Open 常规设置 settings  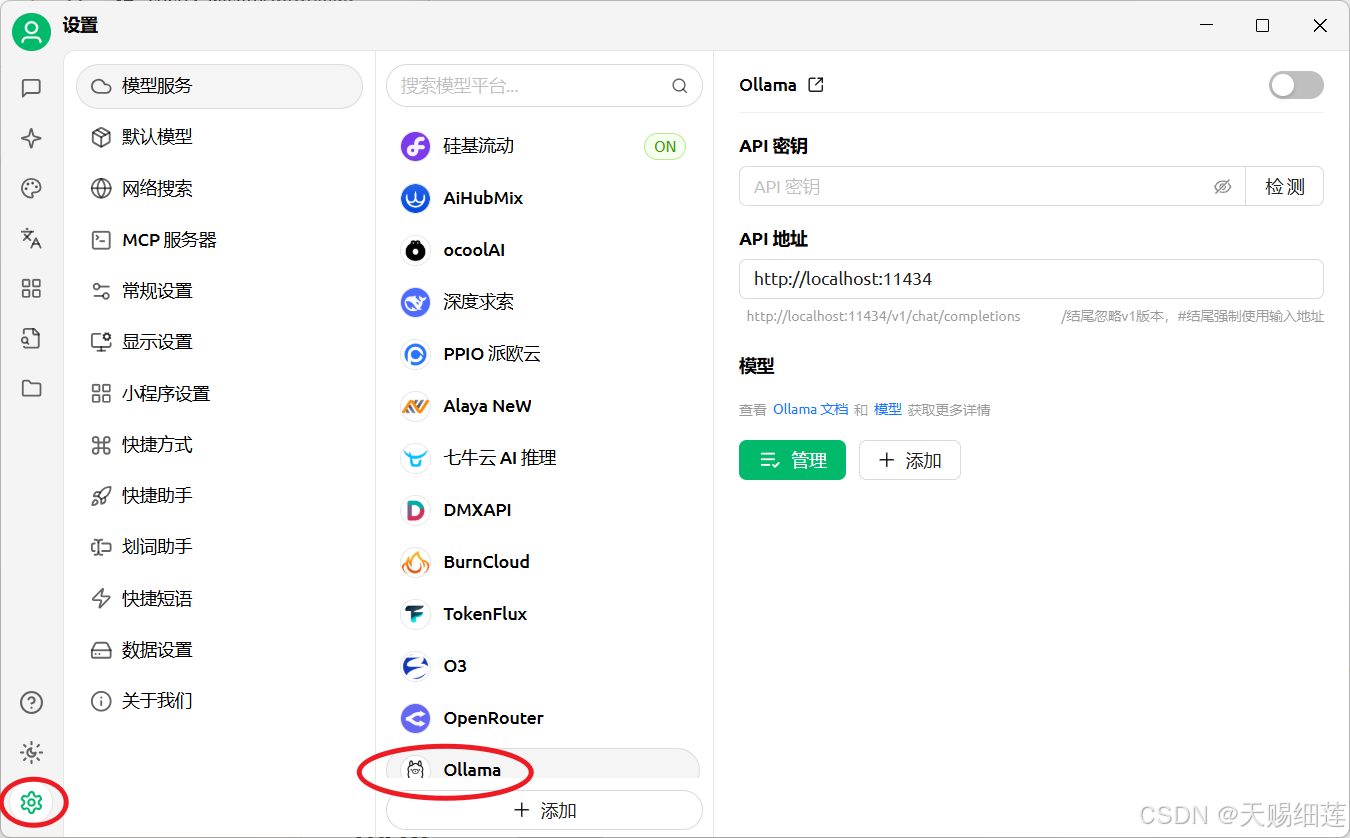tap(219, 291)
